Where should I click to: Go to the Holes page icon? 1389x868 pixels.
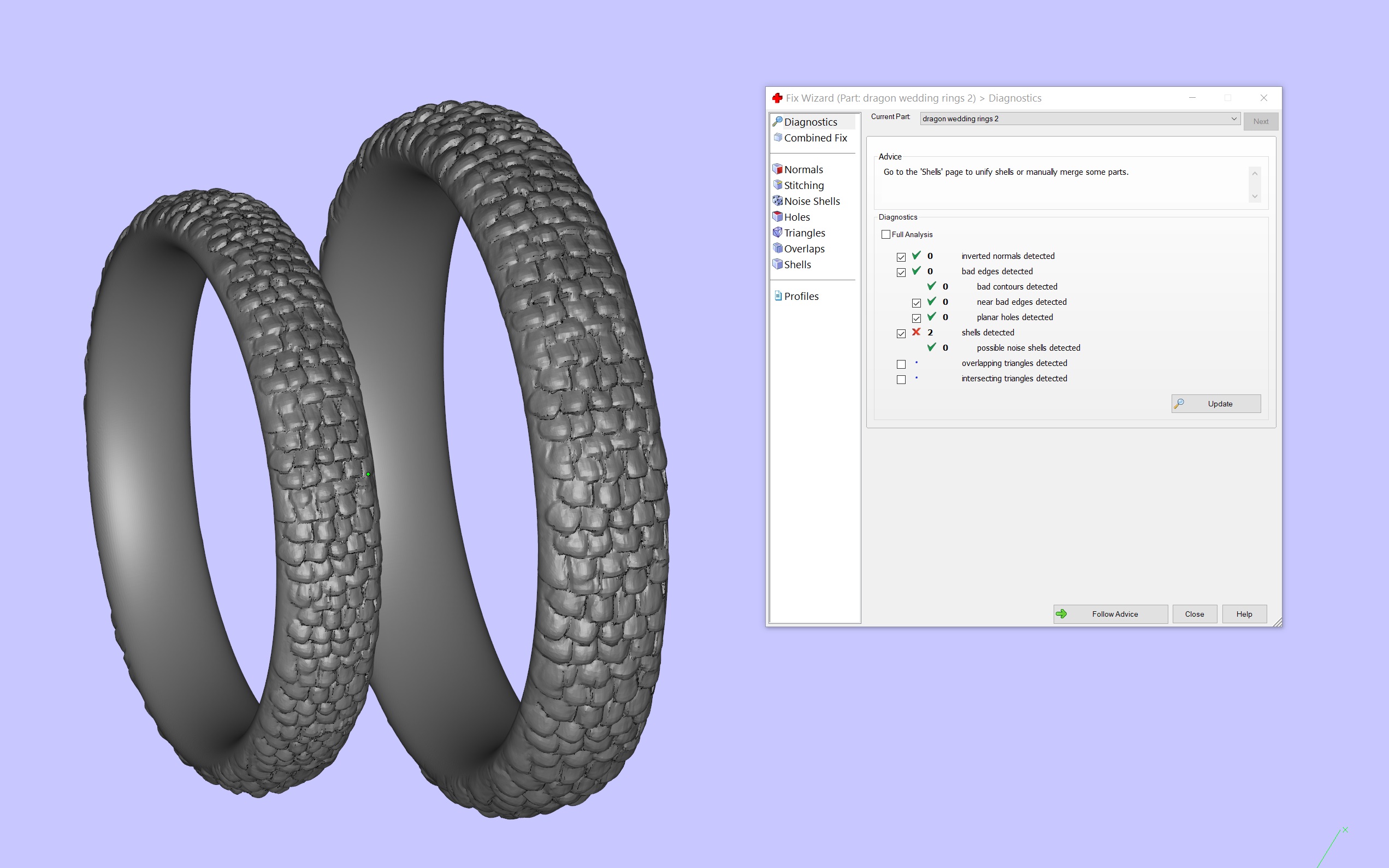pos(778,216)
